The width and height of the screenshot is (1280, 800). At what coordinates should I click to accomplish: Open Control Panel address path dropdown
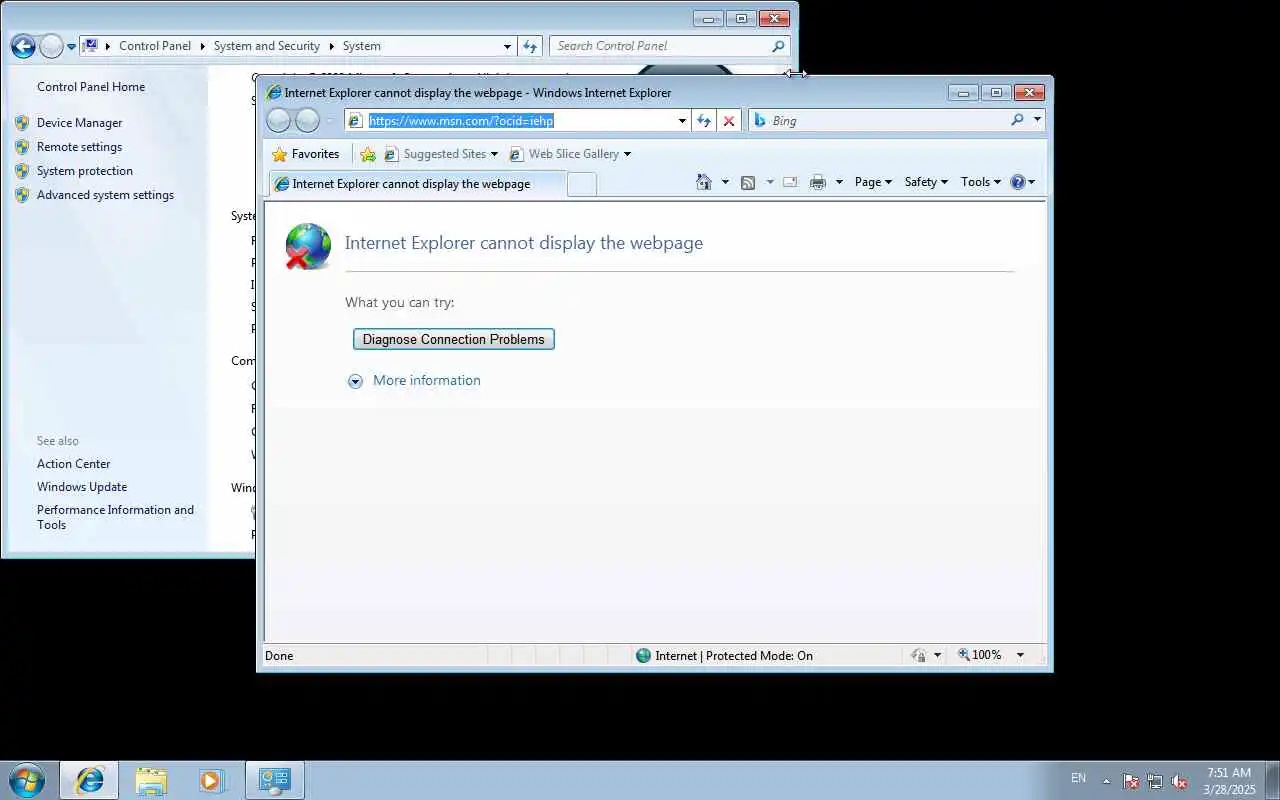pyautogui.click(x=507, y=46)
